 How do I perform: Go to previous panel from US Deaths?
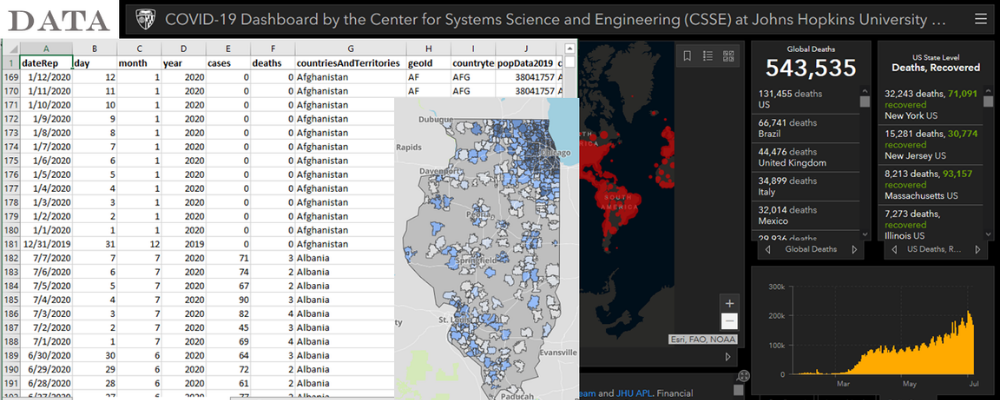pyautogui.click(x=893, y=249)
